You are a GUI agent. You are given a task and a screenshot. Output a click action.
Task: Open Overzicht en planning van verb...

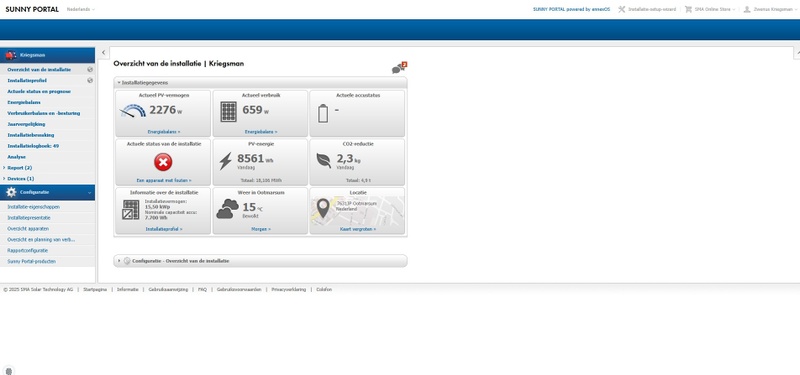click(x=41, y=239)
